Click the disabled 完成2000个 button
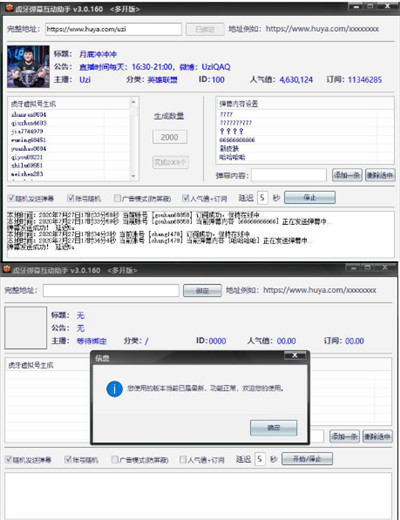The image size is (400, 520). (x=170, y=163)
